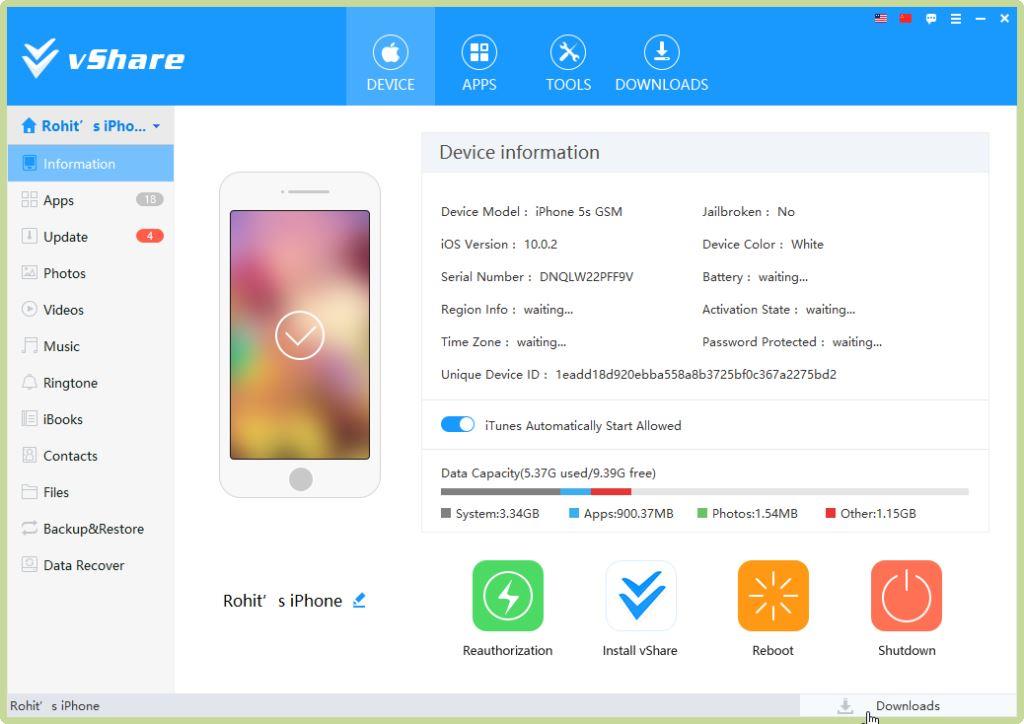Click the iPhone screen preview image

300,335
